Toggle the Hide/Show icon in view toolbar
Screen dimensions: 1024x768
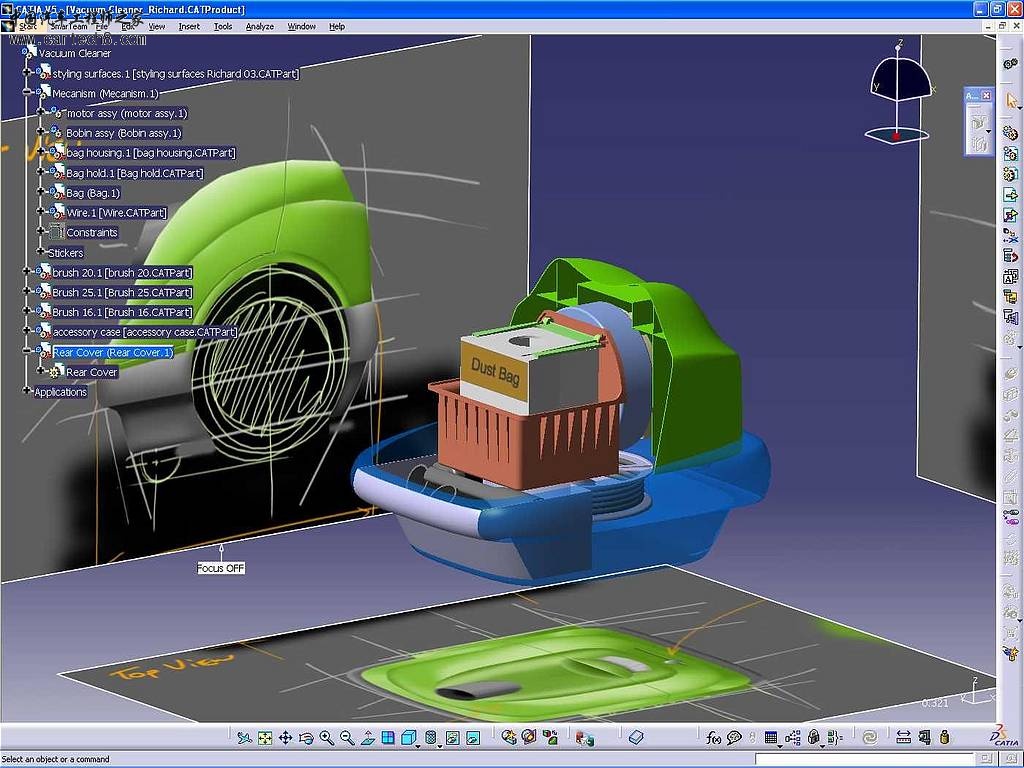click(451, 738)
